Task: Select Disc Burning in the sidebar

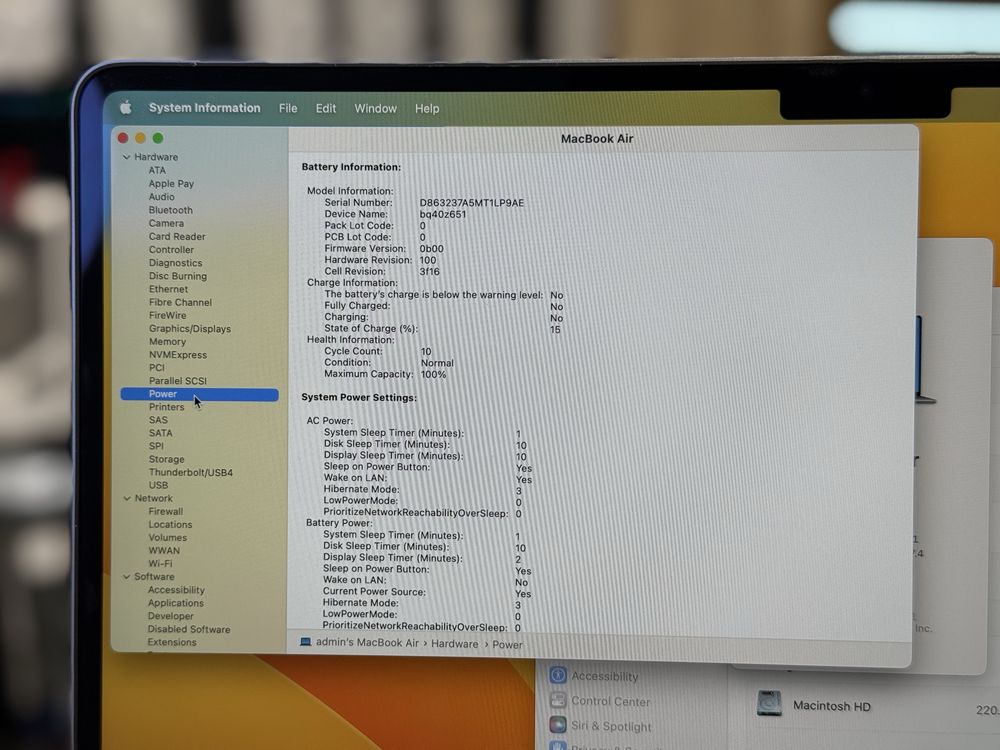Action: pyautogui.click(x=177, y=276)
